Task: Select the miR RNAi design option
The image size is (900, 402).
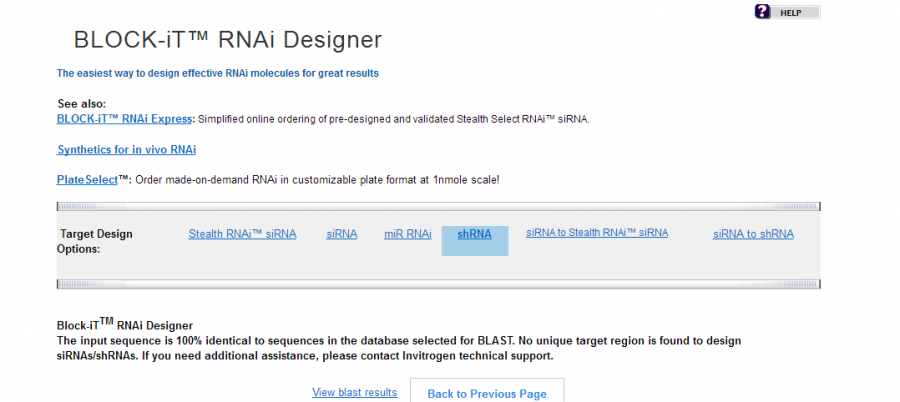Action: [x=408, y=234]
